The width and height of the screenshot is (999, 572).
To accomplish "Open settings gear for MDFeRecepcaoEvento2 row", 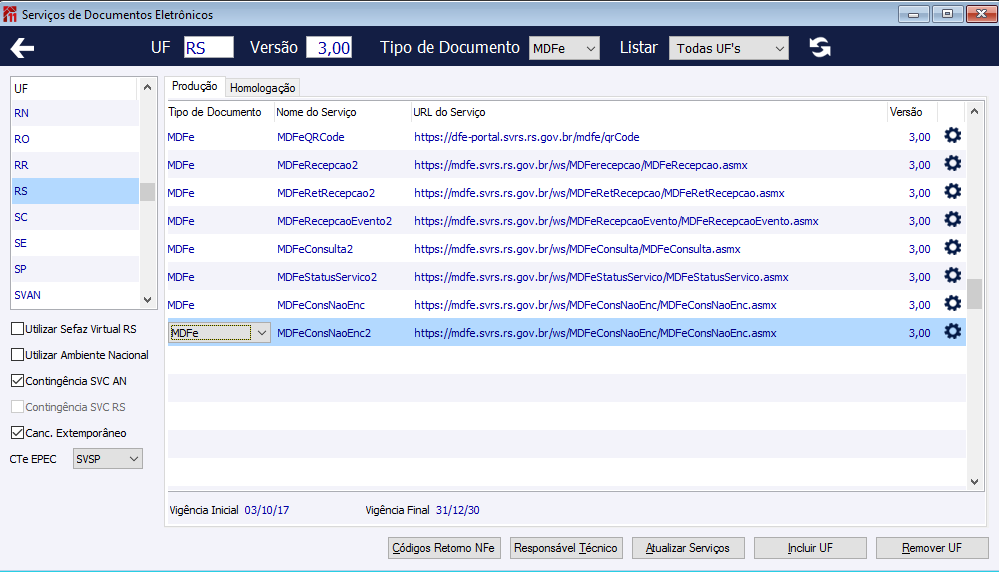I will point(952,220).
